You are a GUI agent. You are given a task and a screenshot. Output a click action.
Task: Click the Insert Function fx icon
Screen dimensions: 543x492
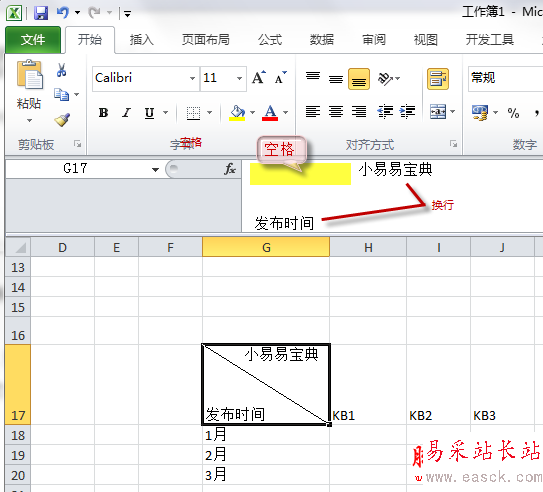230,169
